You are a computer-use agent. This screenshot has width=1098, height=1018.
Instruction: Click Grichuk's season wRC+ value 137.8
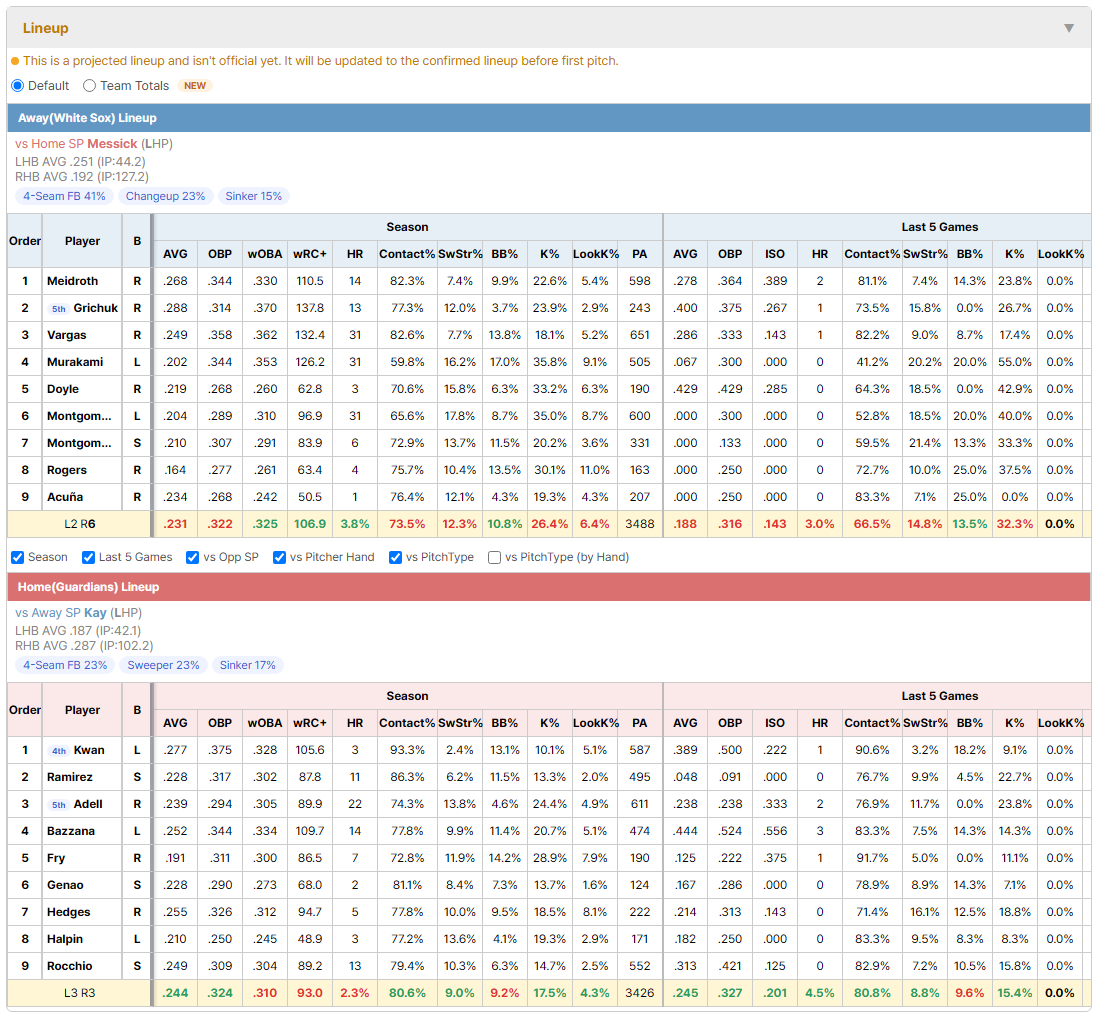(x=310, y=308)
